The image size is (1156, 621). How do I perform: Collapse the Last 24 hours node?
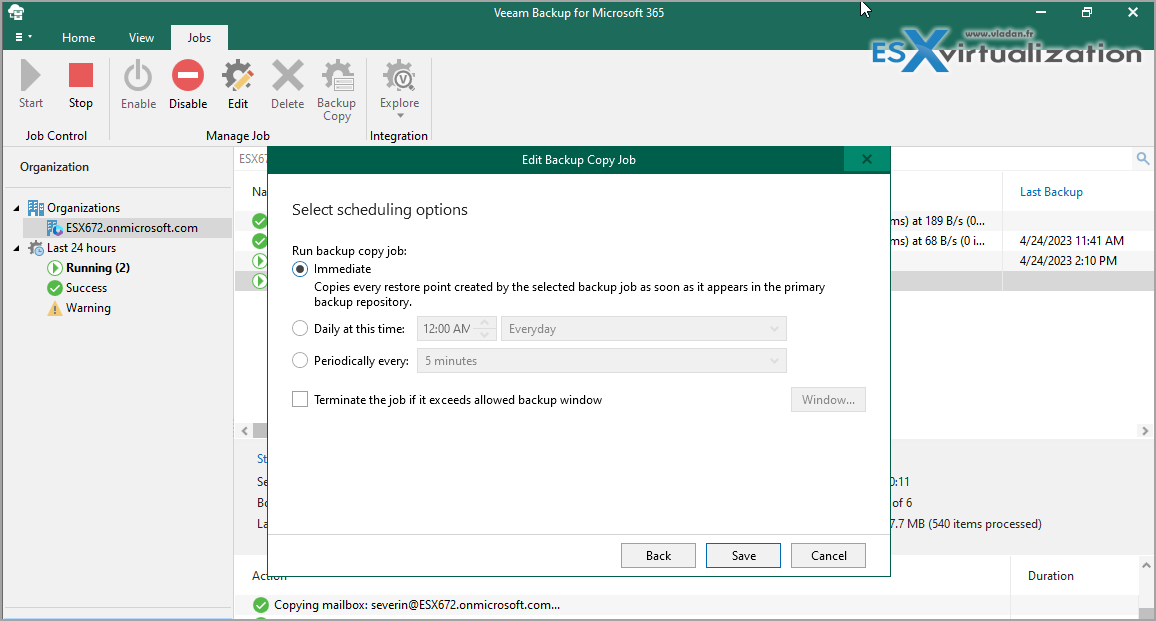pyautogui.click(x=17, y=248)
